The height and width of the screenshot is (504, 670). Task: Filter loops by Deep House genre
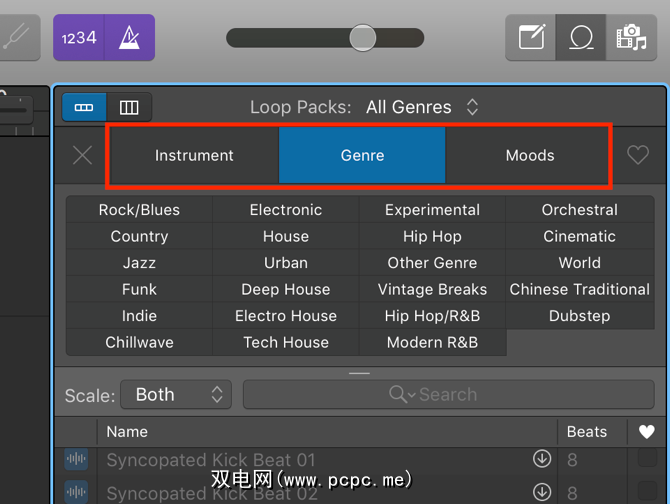pos(285,289)
